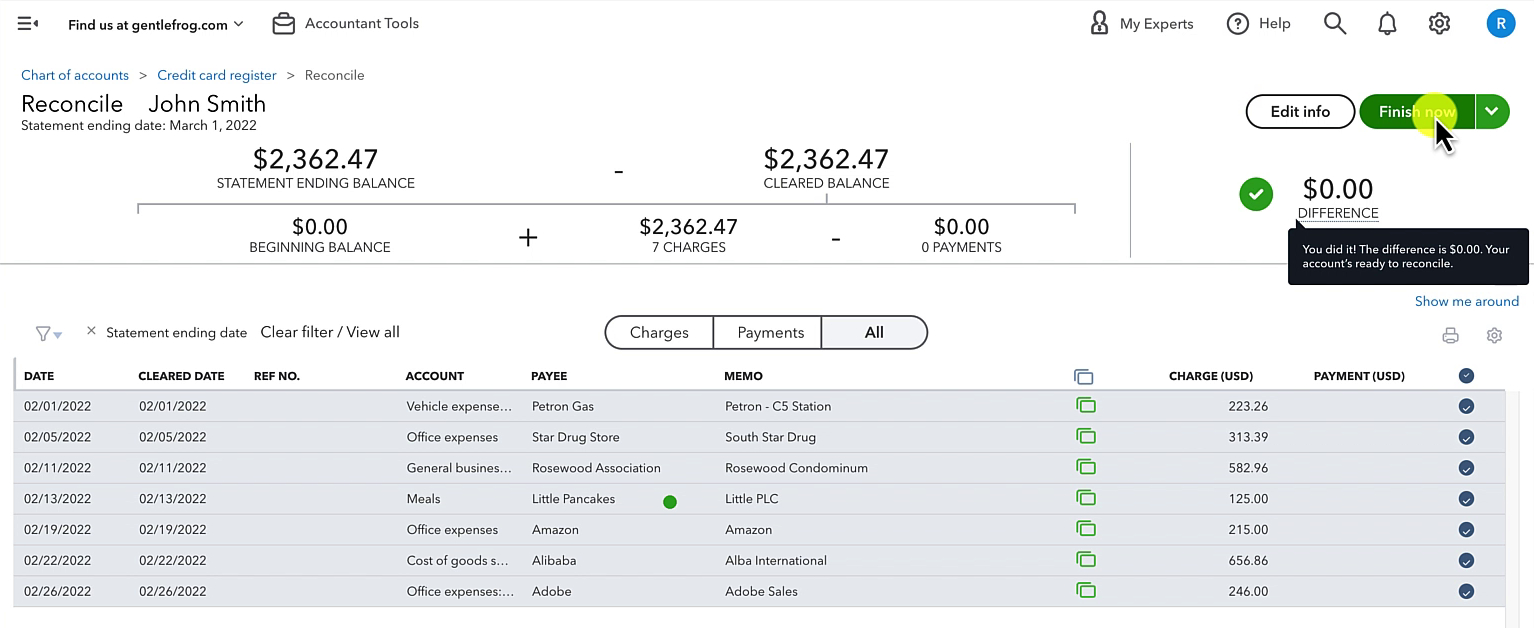Toggle the select-all checkmark in the table header
Screen dimensions: 1534x628
(1466, 376)
